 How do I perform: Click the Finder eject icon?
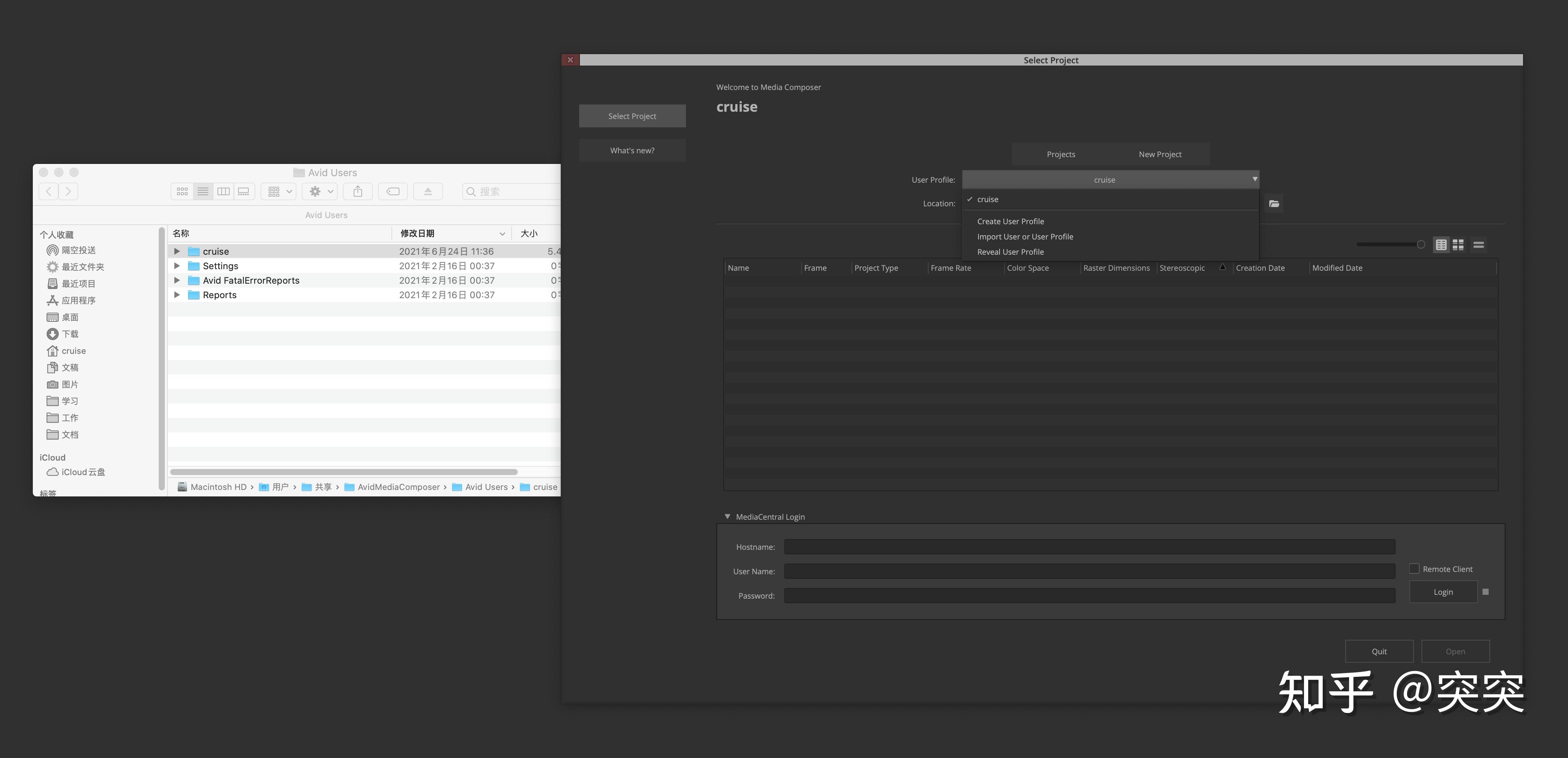pyautogui.click(x=428, y=192)
